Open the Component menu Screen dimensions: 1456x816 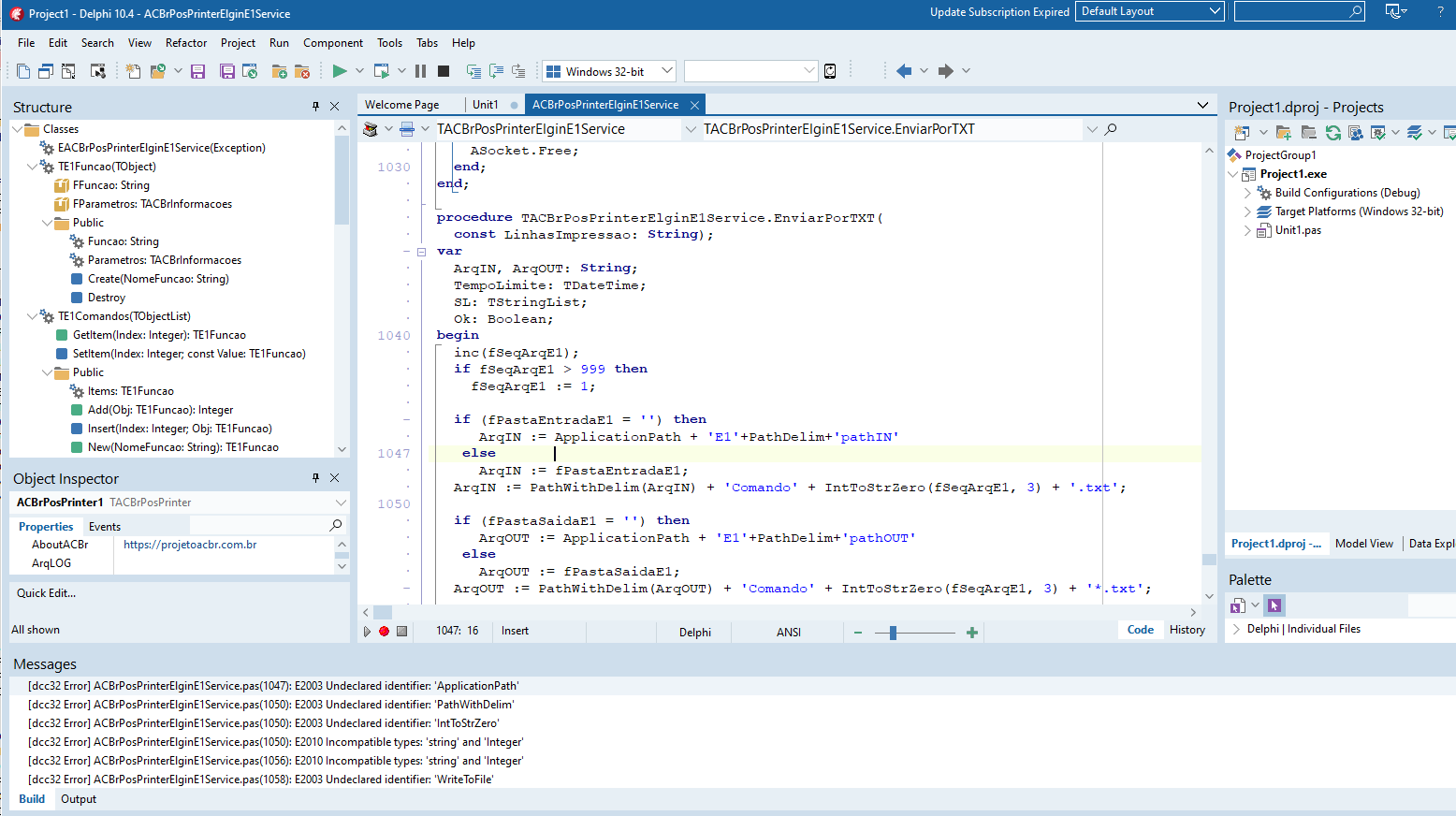333,43
